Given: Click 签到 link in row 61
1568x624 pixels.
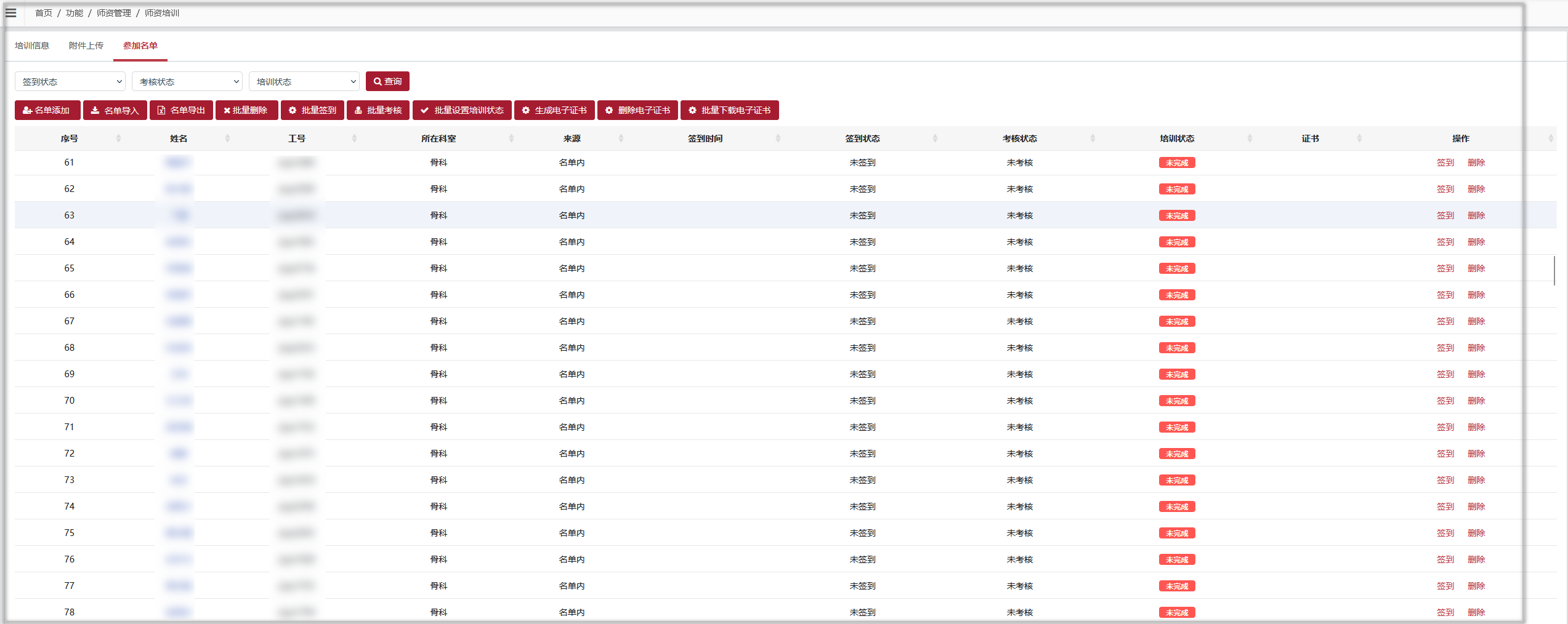Looking at the screenshot, I should pos(1445,162).
